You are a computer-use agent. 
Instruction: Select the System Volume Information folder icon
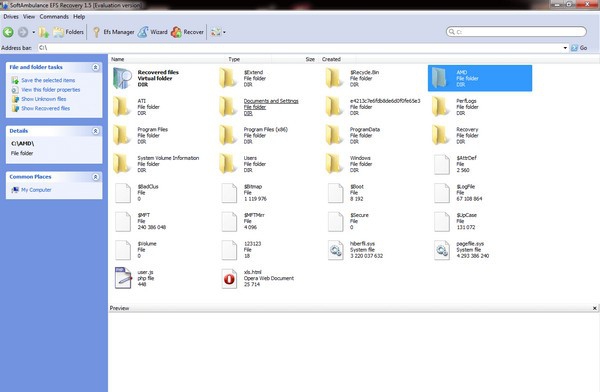pos(122,164)
